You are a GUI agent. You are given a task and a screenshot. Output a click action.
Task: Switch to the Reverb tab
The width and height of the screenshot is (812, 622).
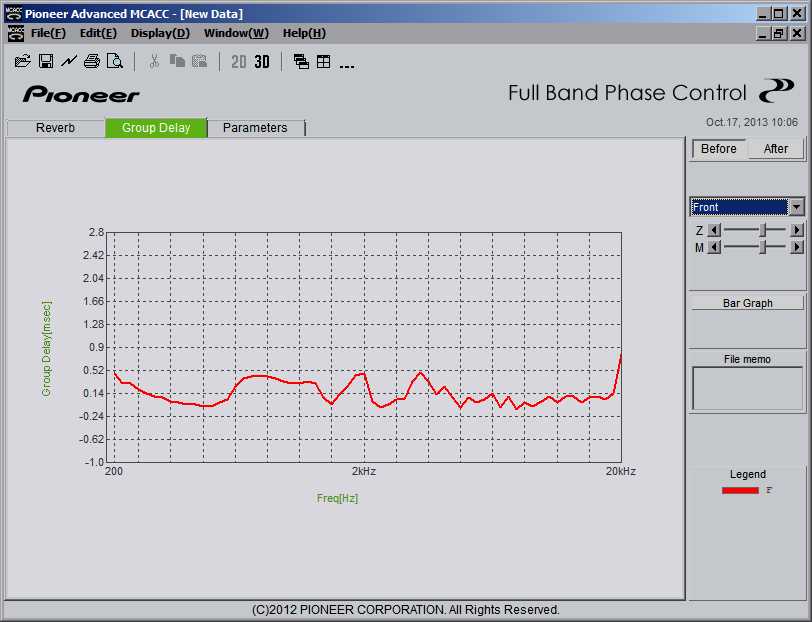point(55,128)
